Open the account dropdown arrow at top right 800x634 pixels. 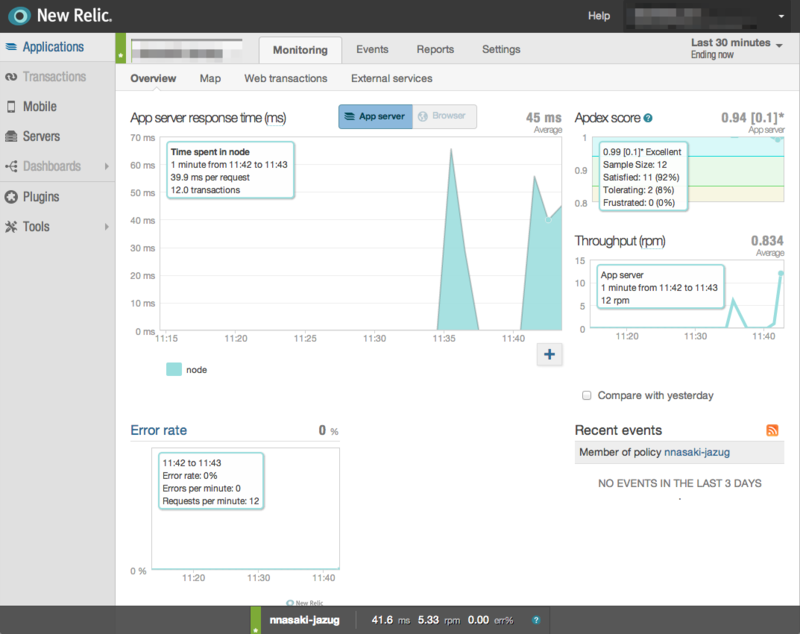tap(781, 16)
